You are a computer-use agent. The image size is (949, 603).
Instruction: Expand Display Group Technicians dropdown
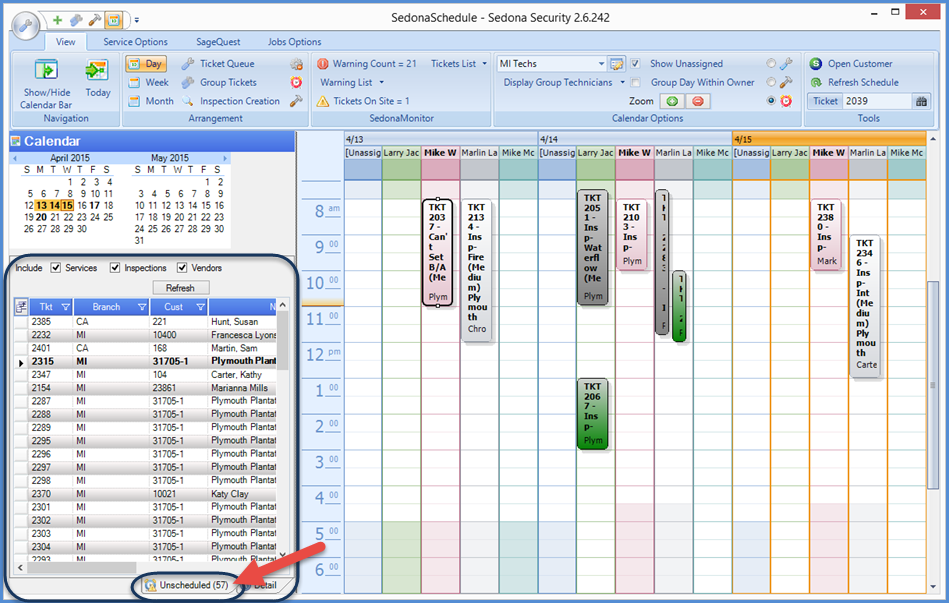click(622, 82)
